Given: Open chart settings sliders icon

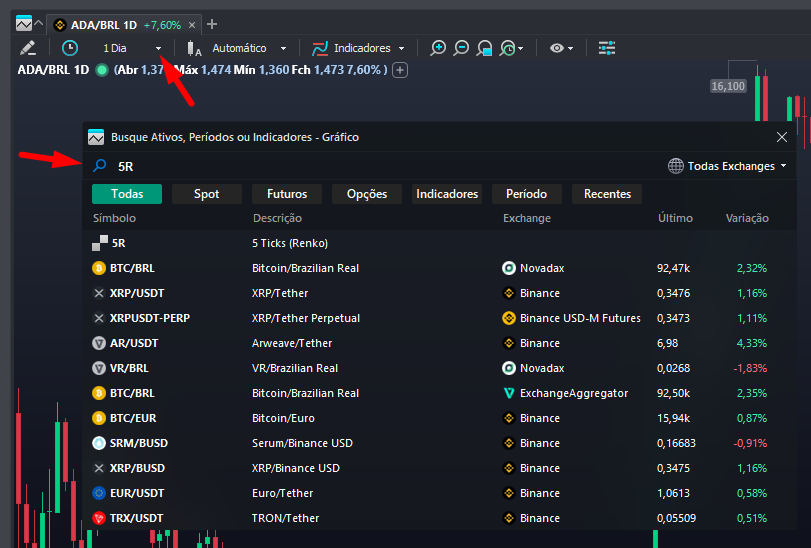Looking at the screenshot, I should (x=607, y=48).
